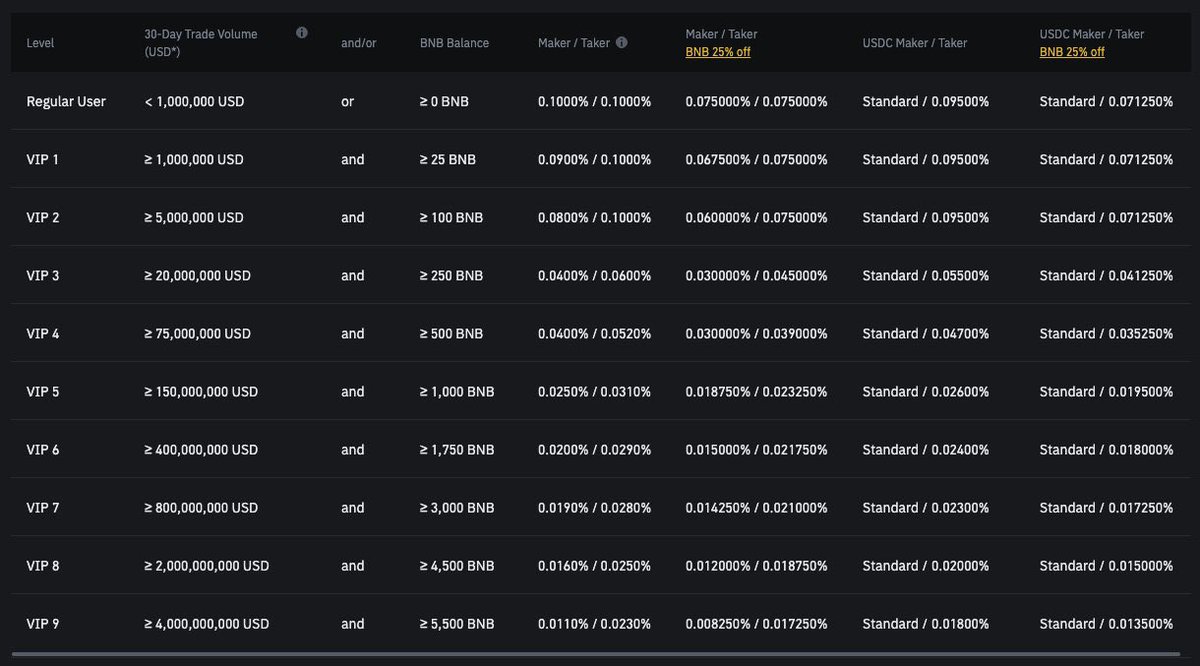Click the 'Standard / 0.01800%' USDC fee cell

click(x=926, y=623)
